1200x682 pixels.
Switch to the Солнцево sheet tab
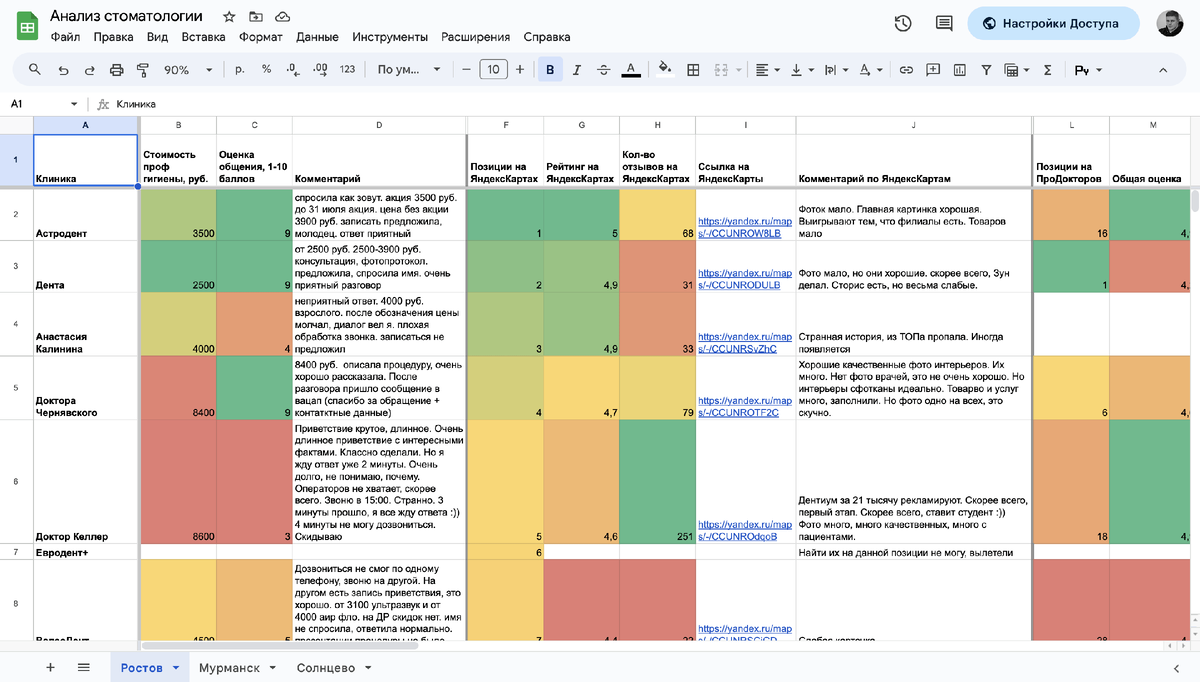coord(333,667)
